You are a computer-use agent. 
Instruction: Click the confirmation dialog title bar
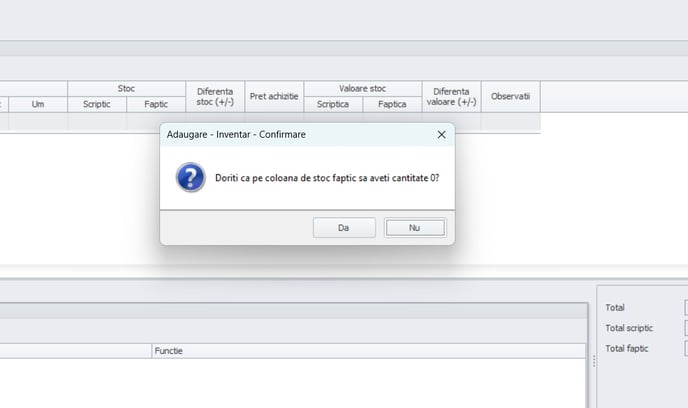tap(290, 133)
